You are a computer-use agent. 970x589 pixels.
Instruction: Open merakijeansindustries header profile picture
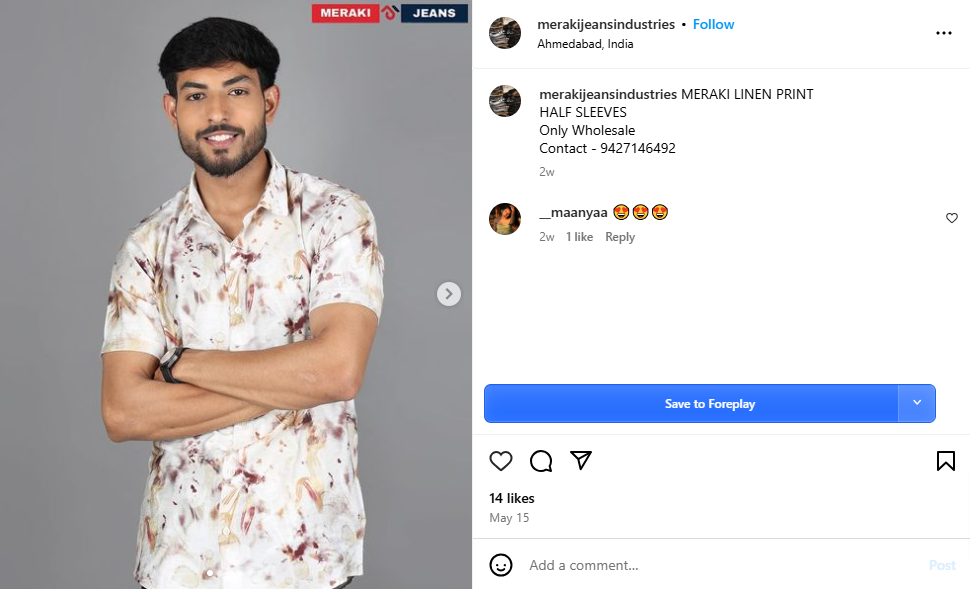[505, 33]
